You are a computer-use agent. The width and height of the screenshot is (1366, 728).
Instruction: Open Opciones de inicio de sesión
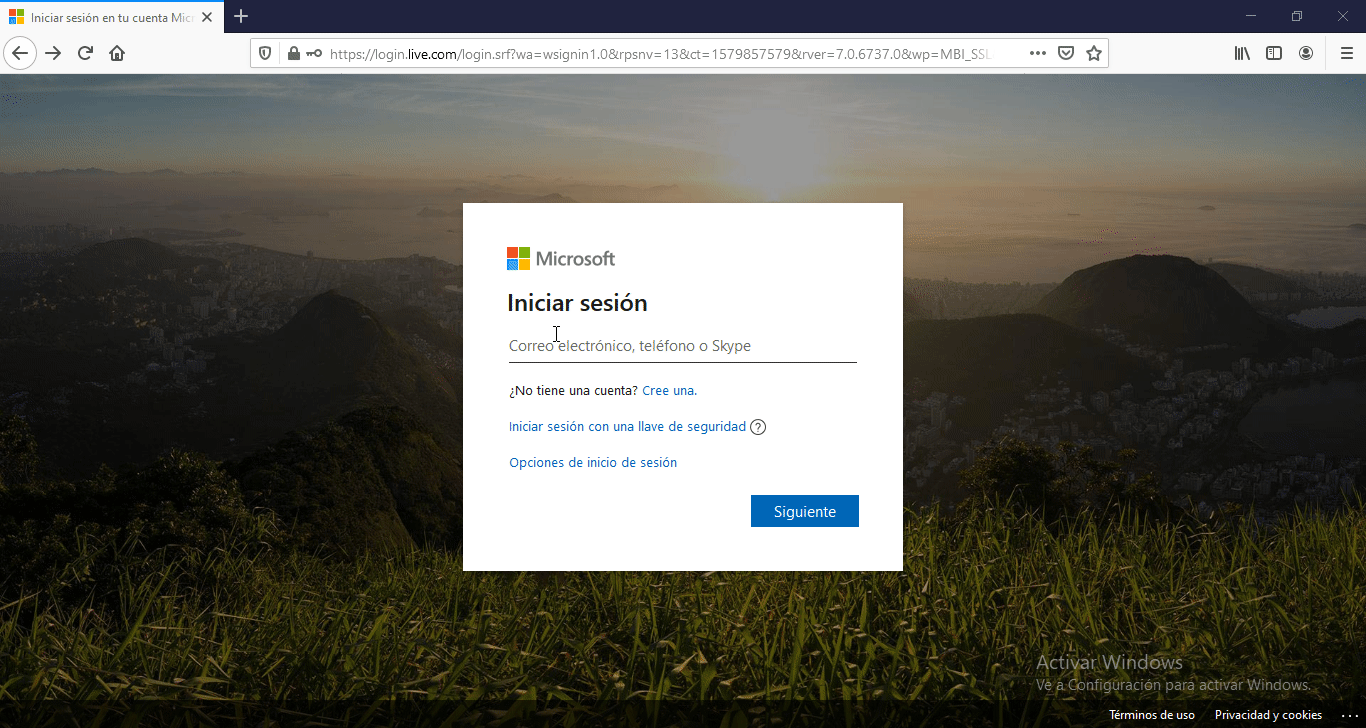(593, 463)
